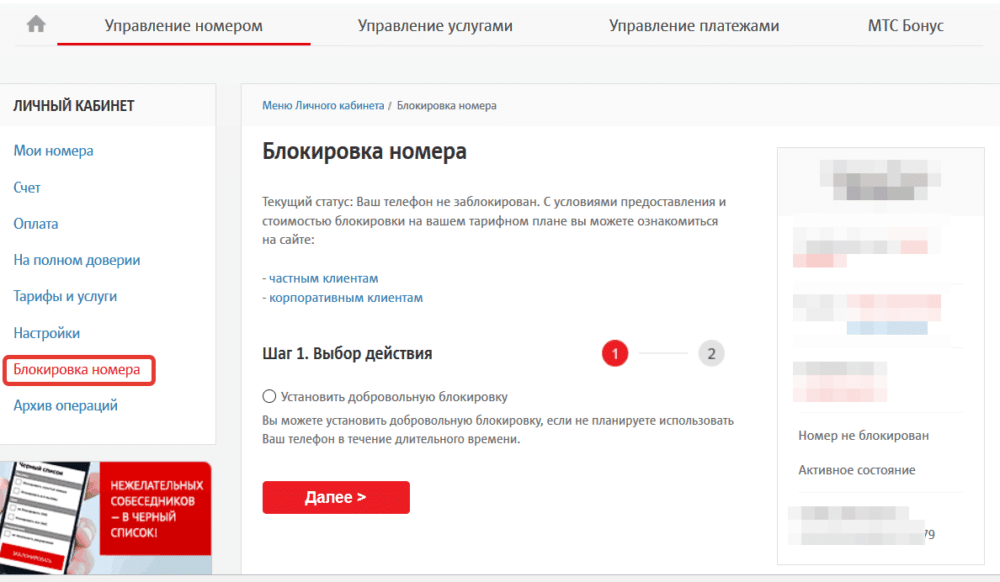Click step 1 indicator circle
Viewport: 1000px width, 582px height.
coord(615,354)
